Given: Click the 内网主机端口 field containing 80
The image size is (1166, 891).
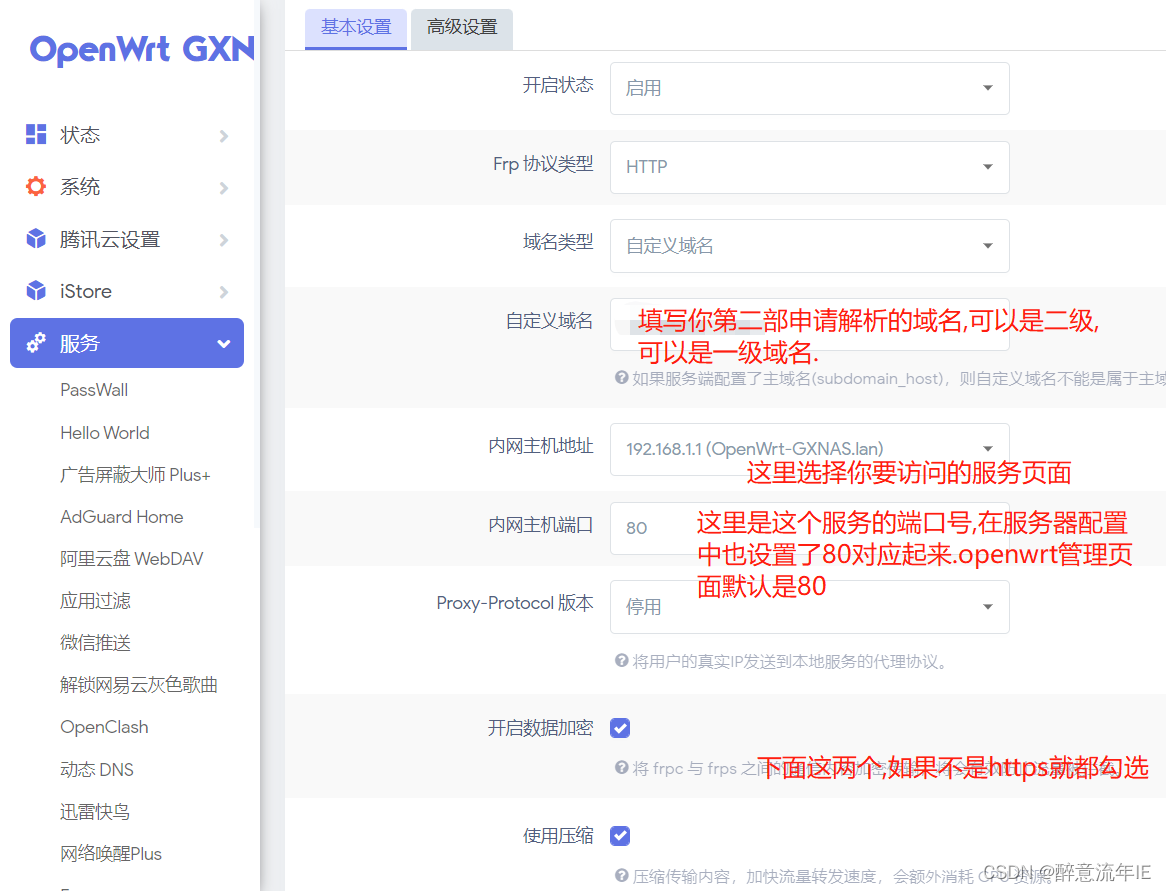Looking at the screenshot, I should click(x=640, y=528).
